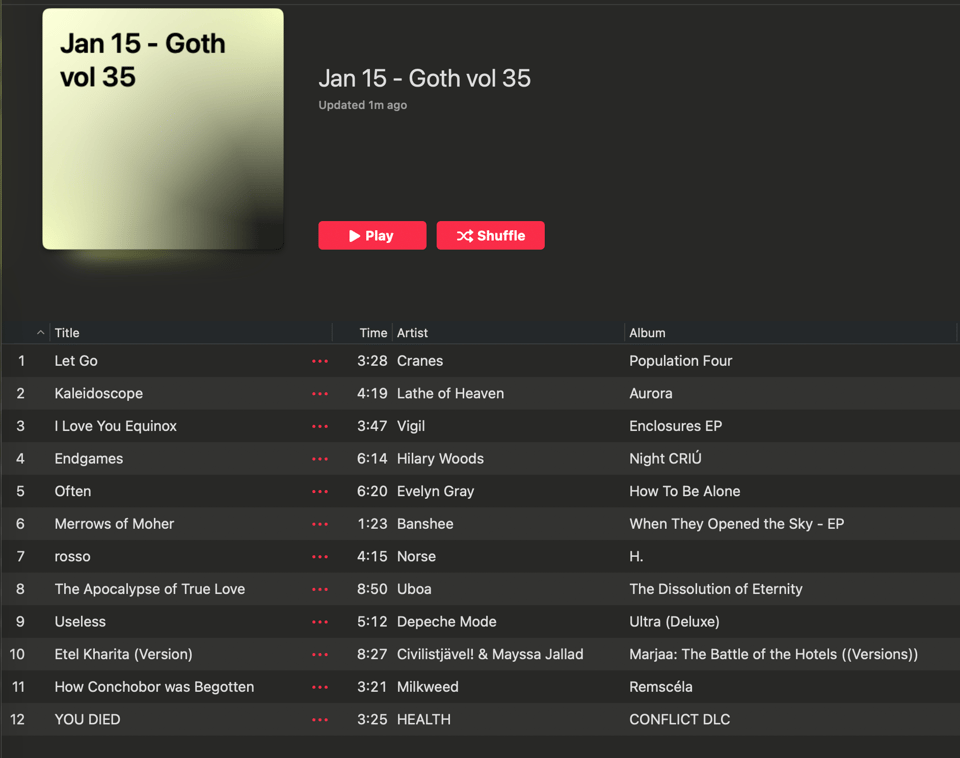Show options for The Apocalypse of True Love

coord(320,589)
